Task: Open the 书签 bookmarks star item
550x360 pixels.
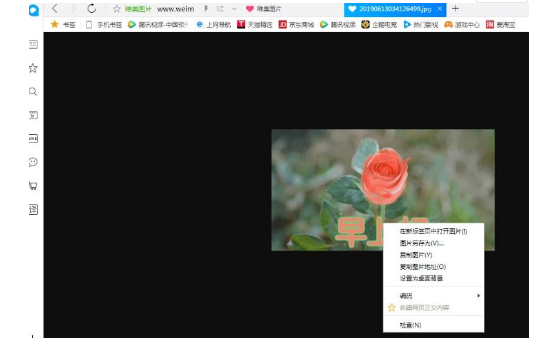Action: coord(63,25)
